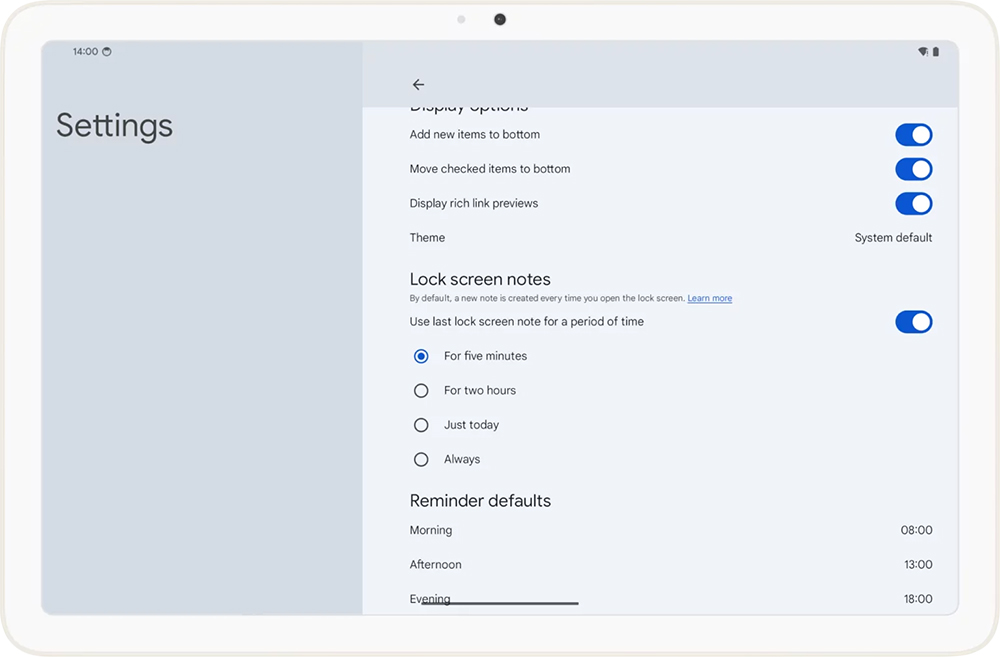The width and height of the screenshot is (1000, 657).
Task: Tap the battery status icon
Action: [936, 52]
